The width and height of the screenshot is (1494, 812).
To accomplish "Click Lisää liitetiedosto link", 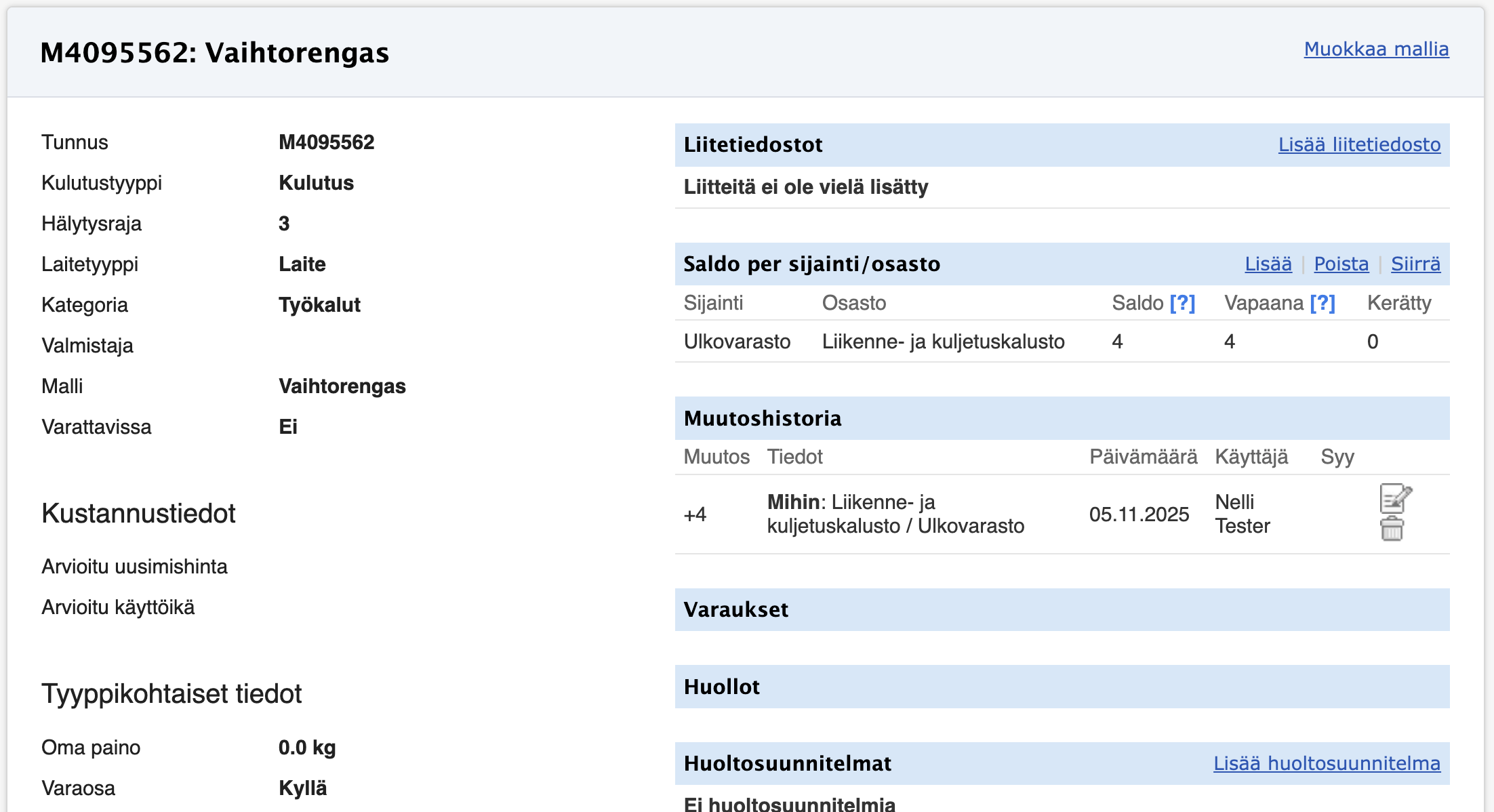I will 1359,144.
